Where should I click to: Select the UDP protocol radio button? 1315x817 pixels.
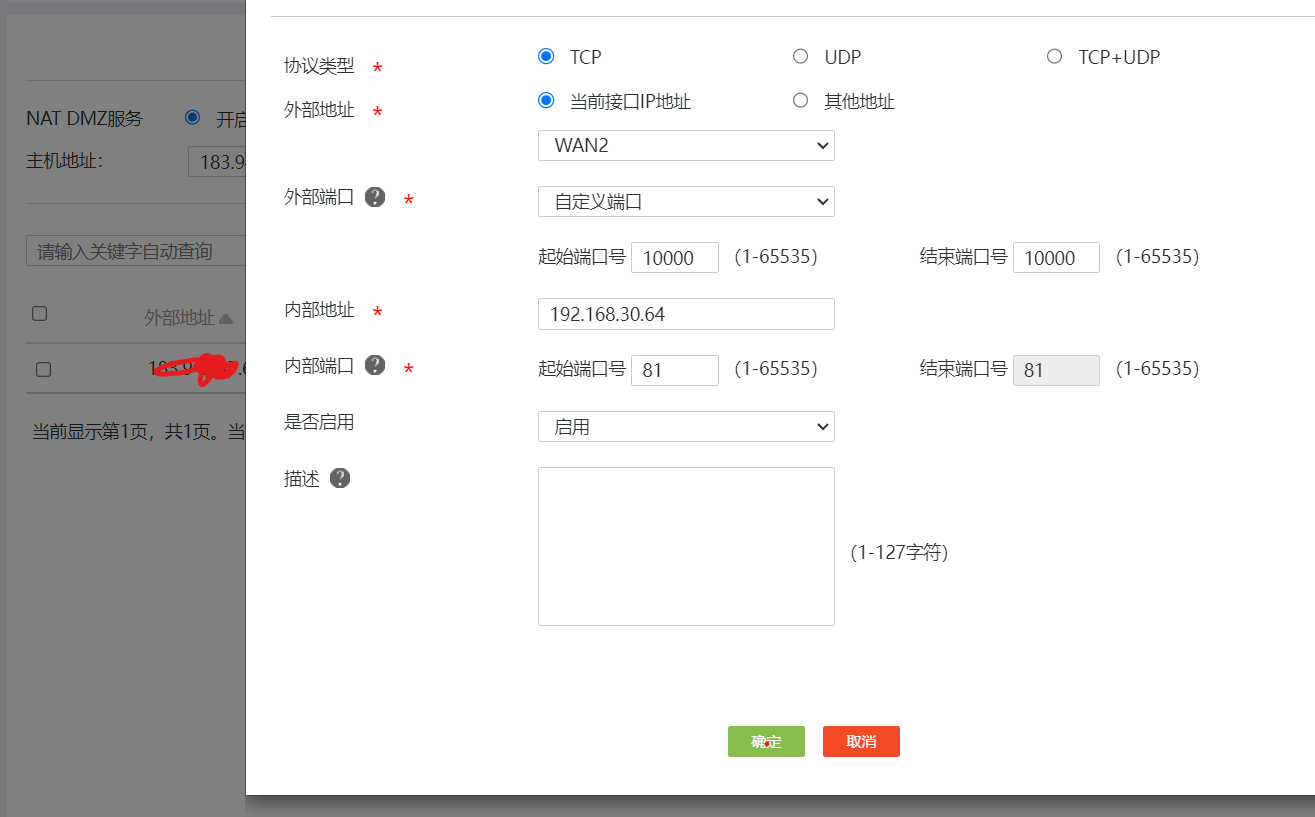tap(800, 57)
